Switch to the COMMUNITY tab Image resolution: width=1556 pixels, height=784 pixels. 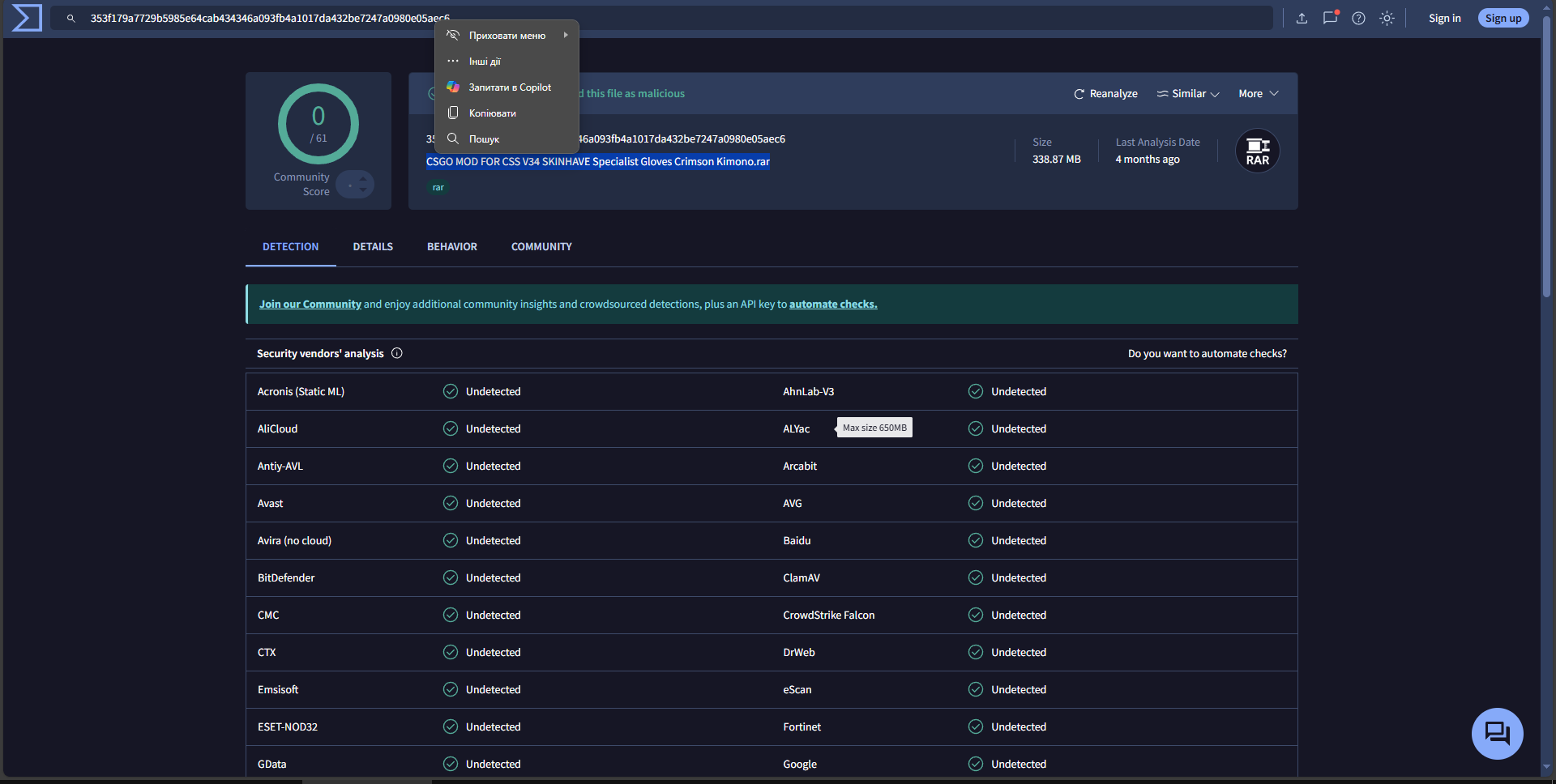click(541, 247)
